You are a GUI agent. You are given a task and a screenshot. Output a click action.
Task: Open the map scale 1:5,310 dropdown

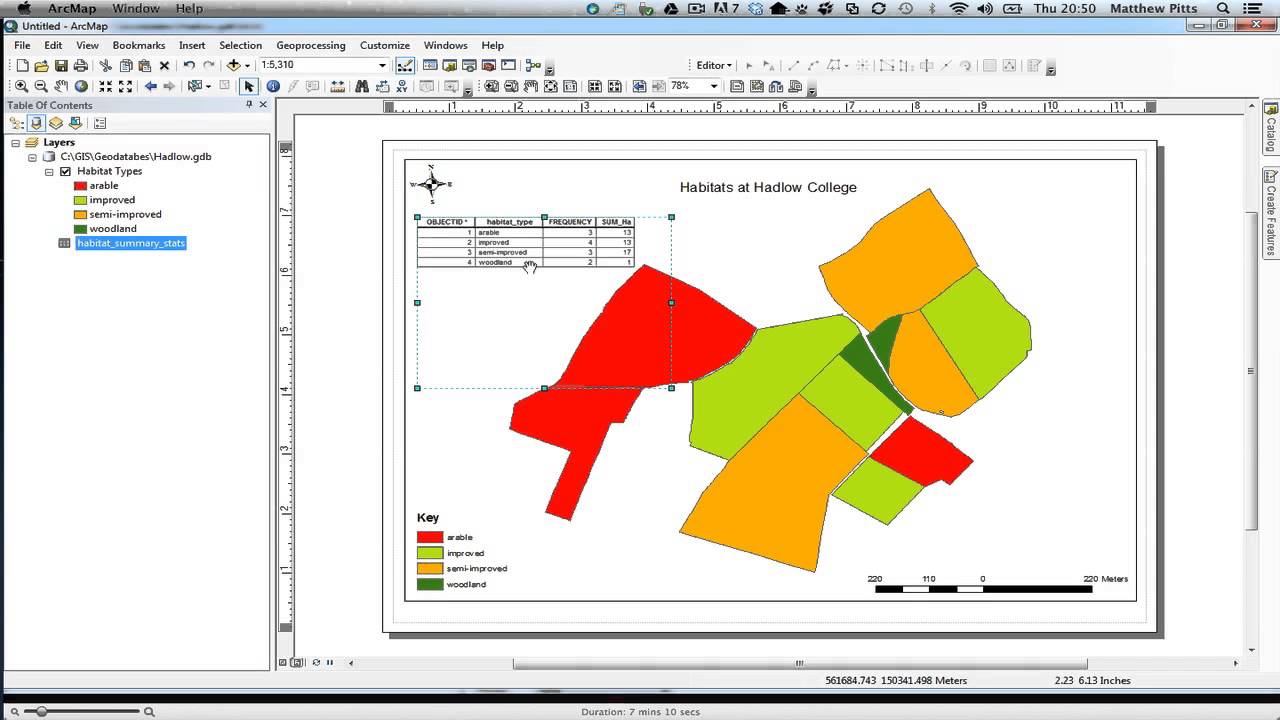click(382, 66)
